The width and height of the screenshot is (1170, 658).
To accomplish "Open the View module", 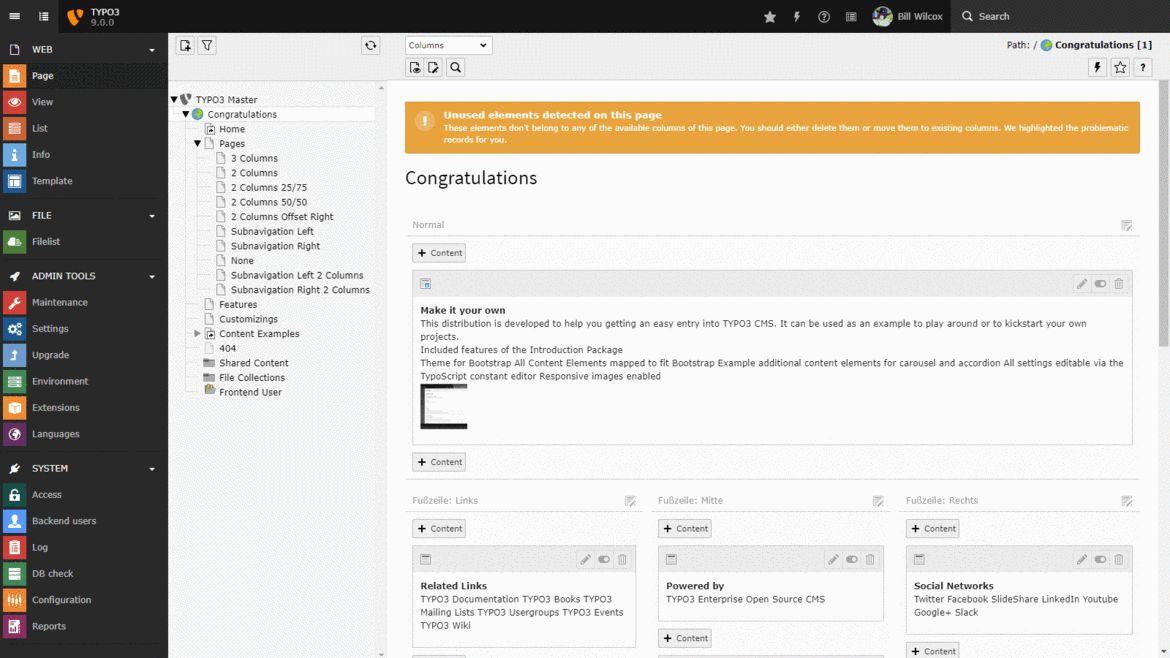I will point(84,101).
